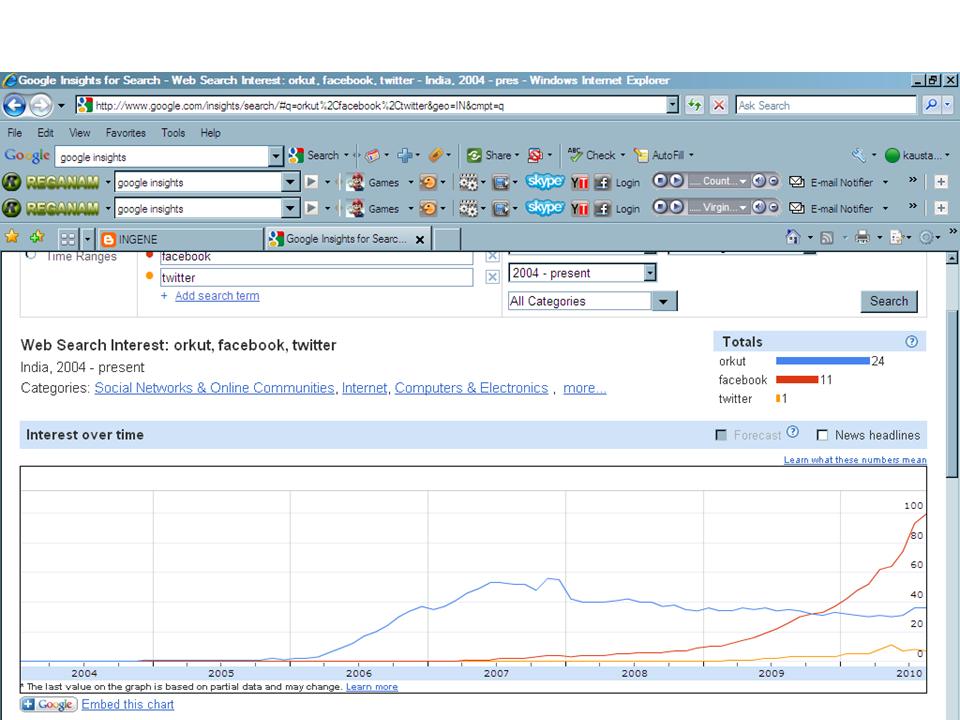Click the Totals help question mark icon

click(x=911, y=342)
